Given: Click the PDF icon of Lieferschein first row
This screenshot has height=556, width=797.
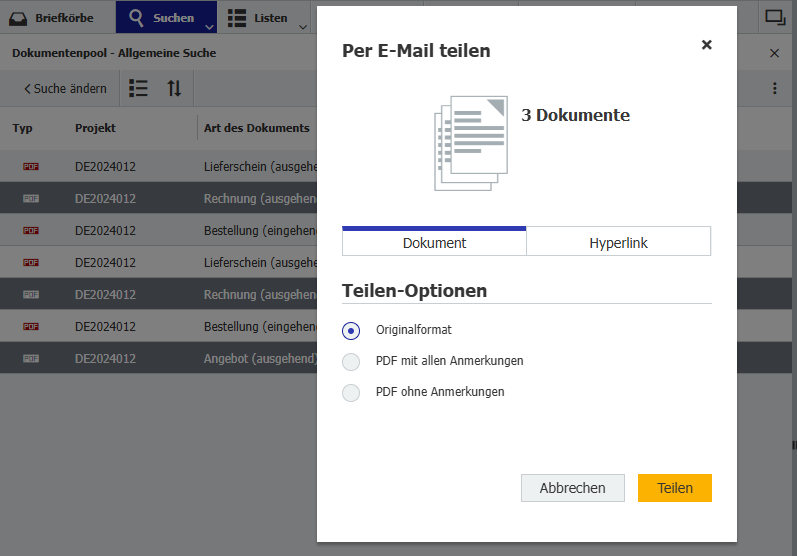Looking at the screenshot, I should 31,167.
